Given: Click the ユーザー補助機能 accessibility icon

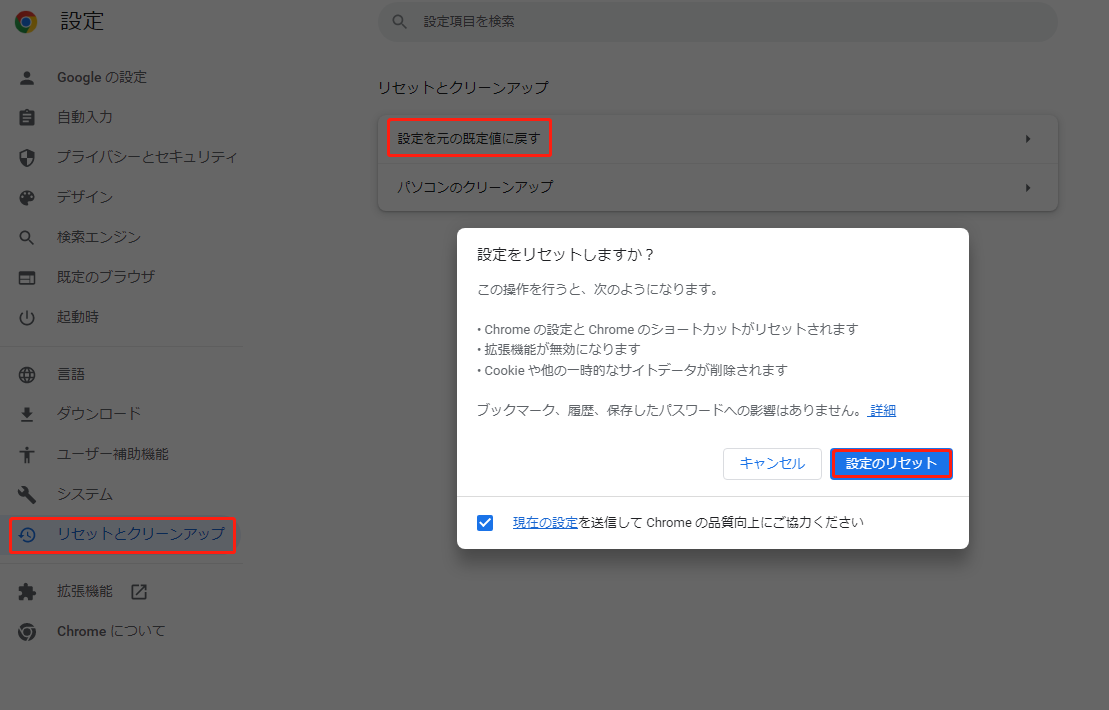Looking at the screenshot, I should click(x=27, y=455).
